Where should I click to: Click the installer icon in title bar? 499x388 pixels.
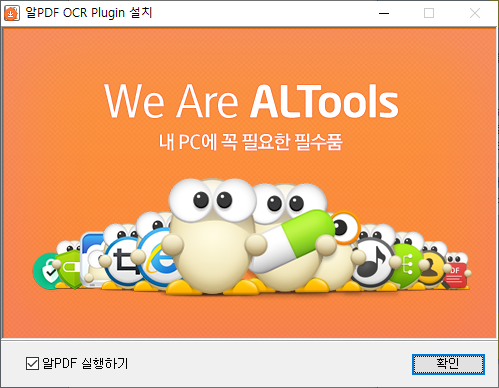pyautogui.click(x=12, y=13)
